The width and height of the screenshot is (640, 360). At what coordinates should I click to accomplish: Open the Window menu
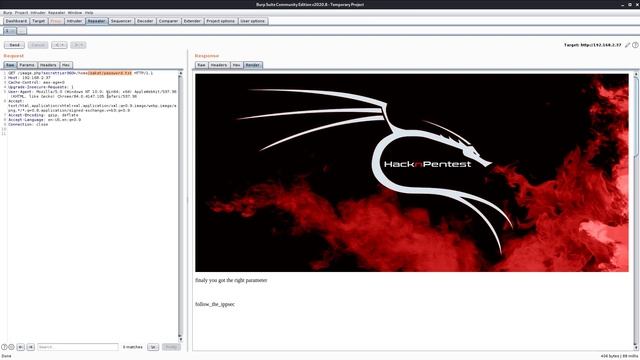pos(75,13)
